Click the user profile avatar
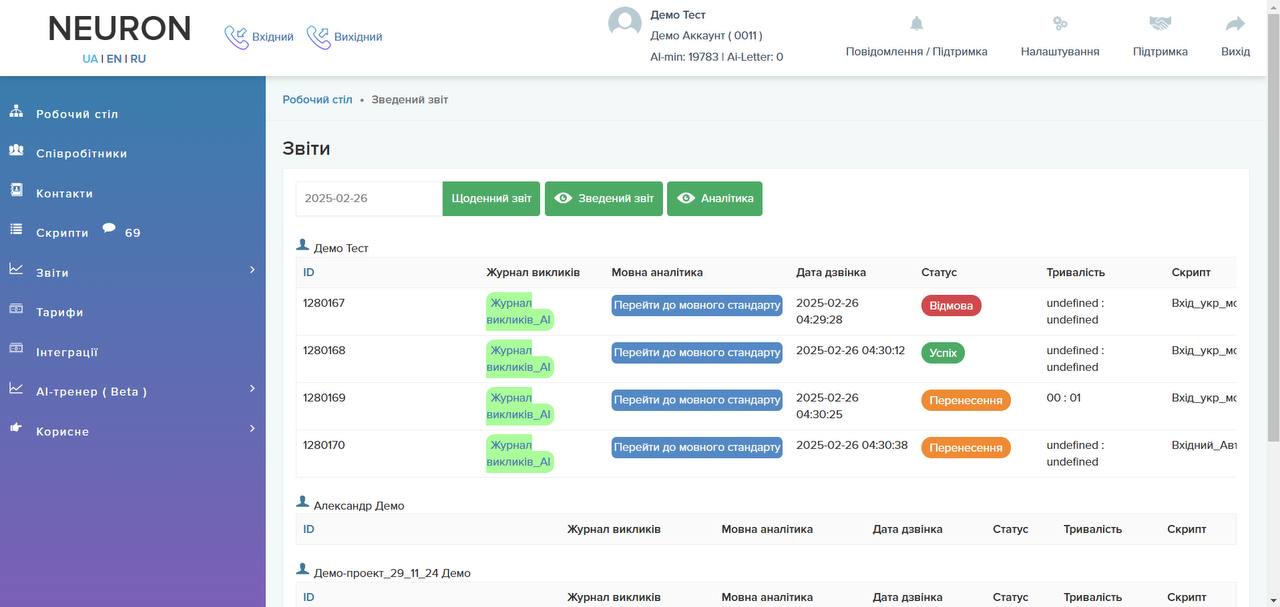The image size is (1280, 607). point(625,23)
